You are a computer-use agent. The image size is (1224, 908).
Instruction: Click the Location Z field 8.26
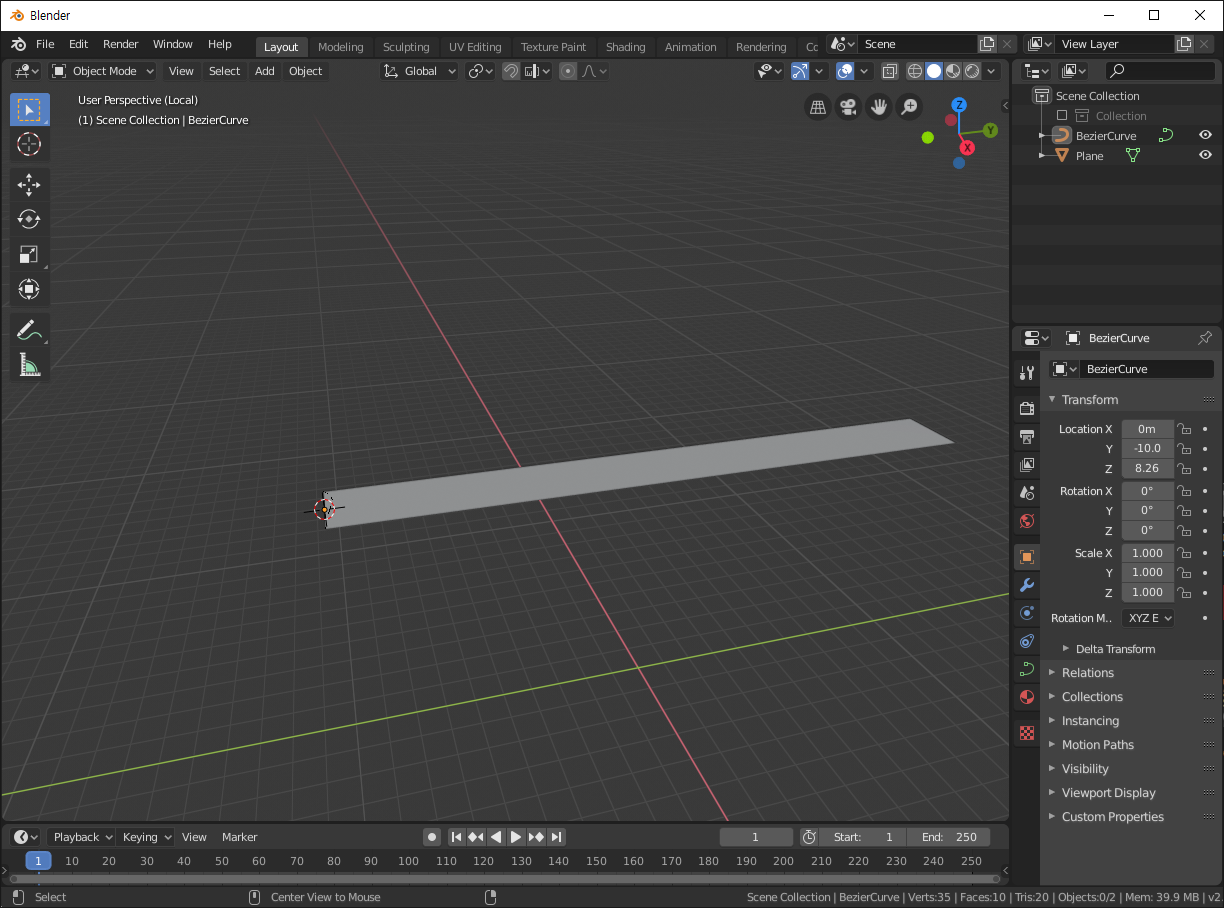pos(1147,468)
